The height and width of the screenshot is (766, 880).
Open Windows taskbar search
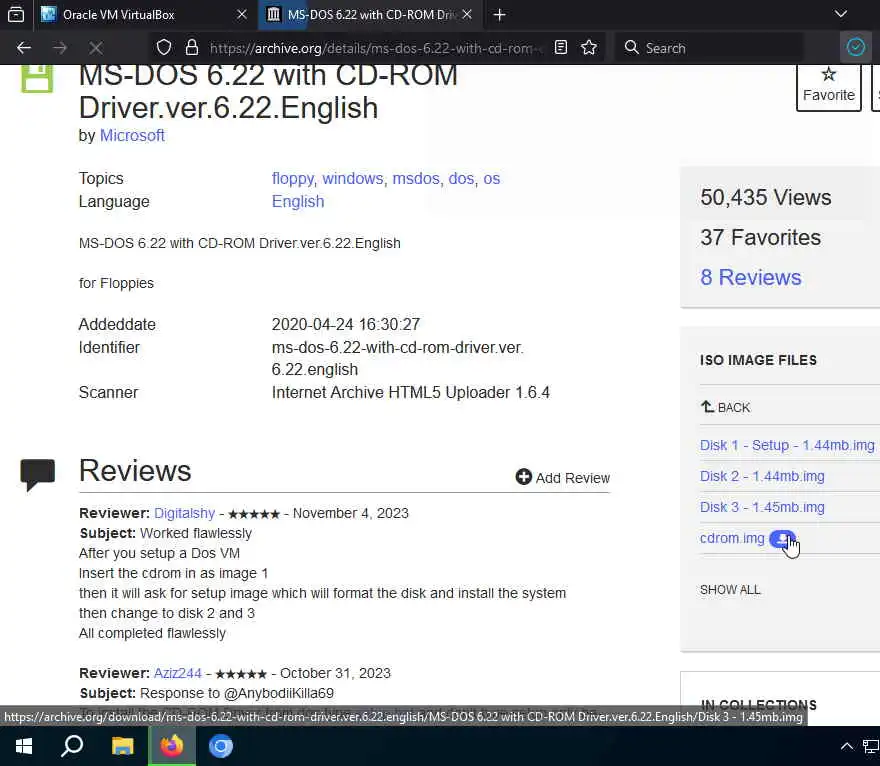(x=72, y=746)
